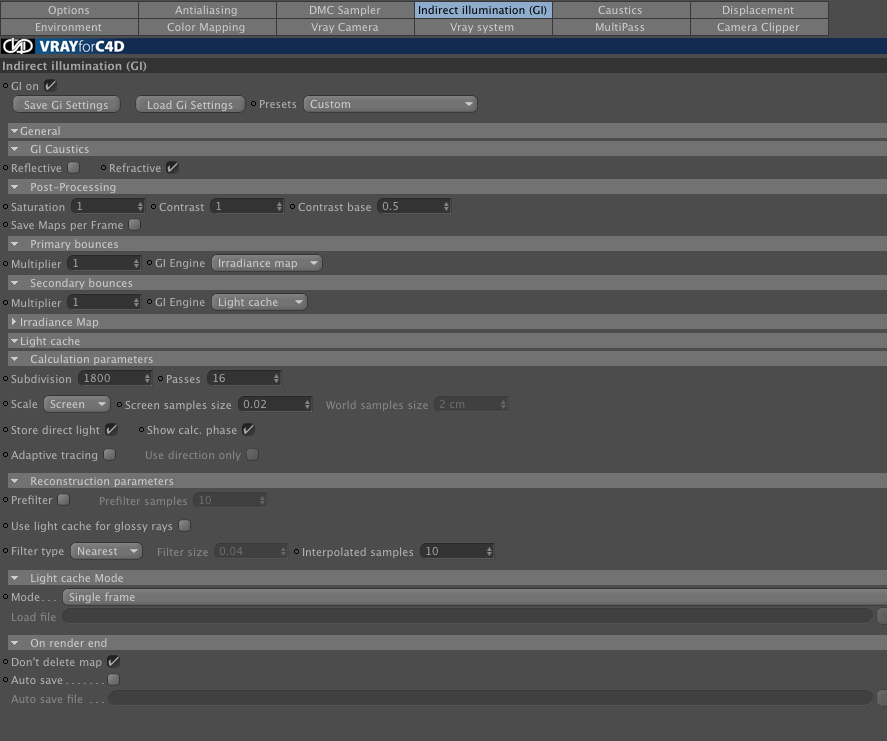Disable Refractive GI caustics checkbox
Image resolution: width=887 pixels, height=741 pixels.
(173, 167)
